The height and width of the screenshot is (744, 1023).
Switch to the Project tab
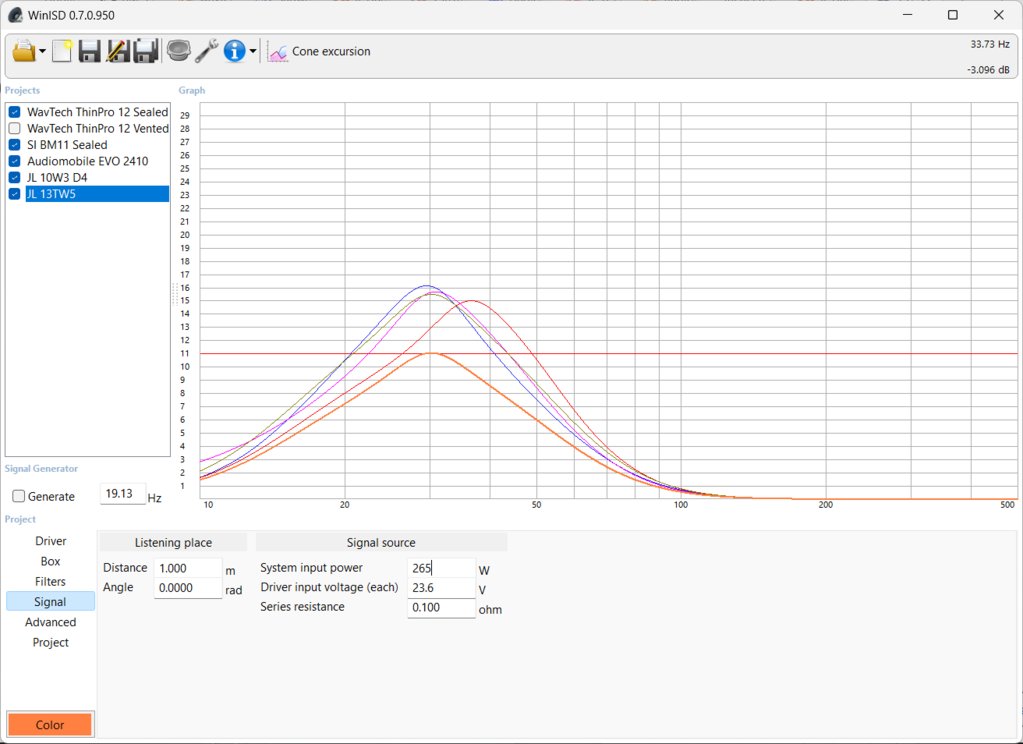click(50, 642)
